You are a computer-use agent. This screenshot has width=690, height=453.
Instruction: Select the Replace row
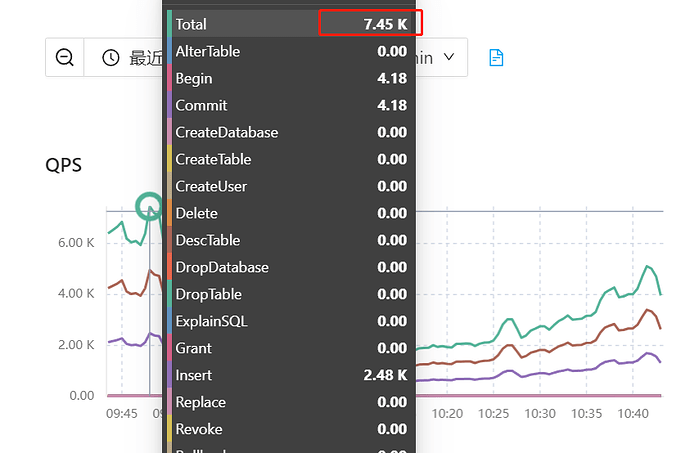(291, 402)
